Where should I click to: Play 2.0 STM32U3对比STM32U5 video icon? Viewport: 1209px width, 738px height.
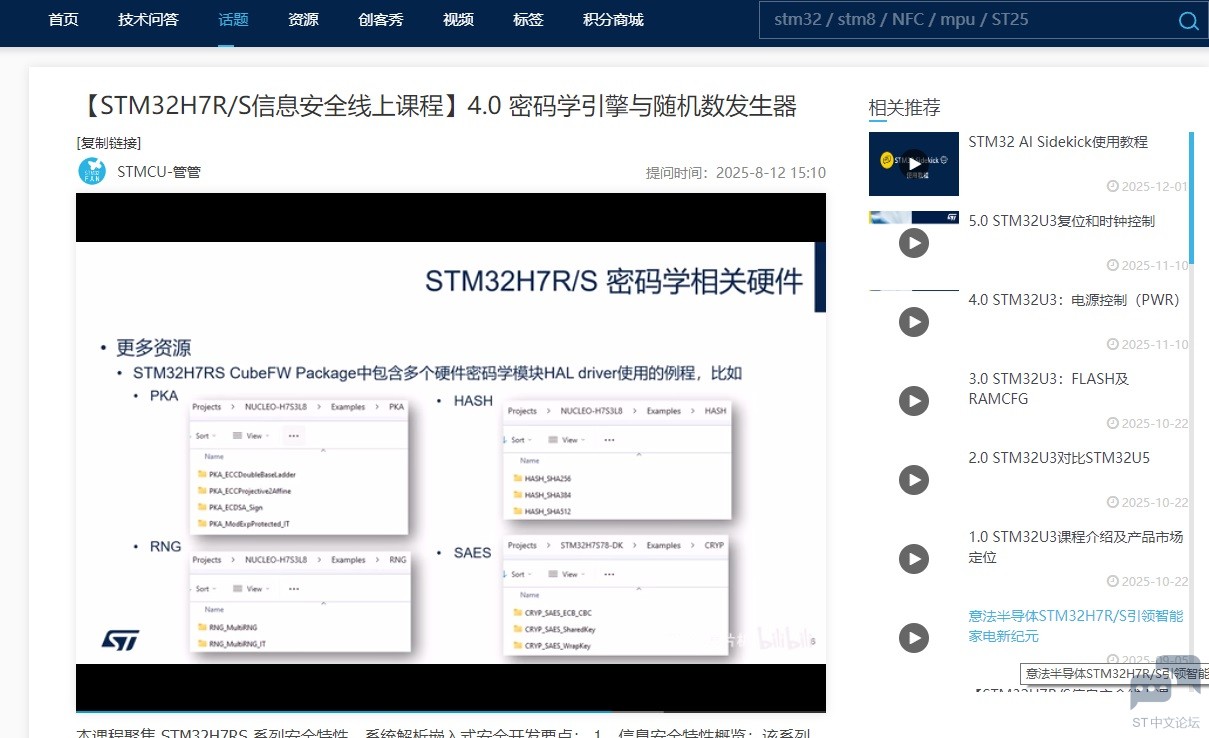(x=914, y=480)
